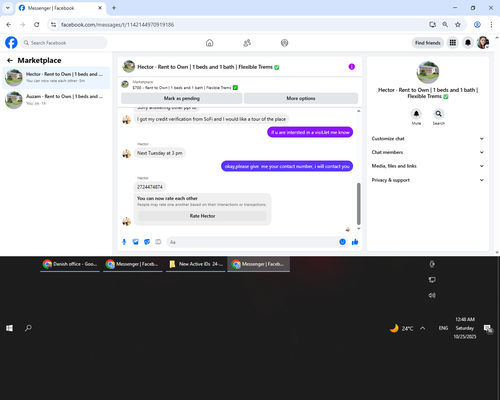
Task: Focus the Search Facebook field
Action: pyautogui.click(x=64, y=43)
